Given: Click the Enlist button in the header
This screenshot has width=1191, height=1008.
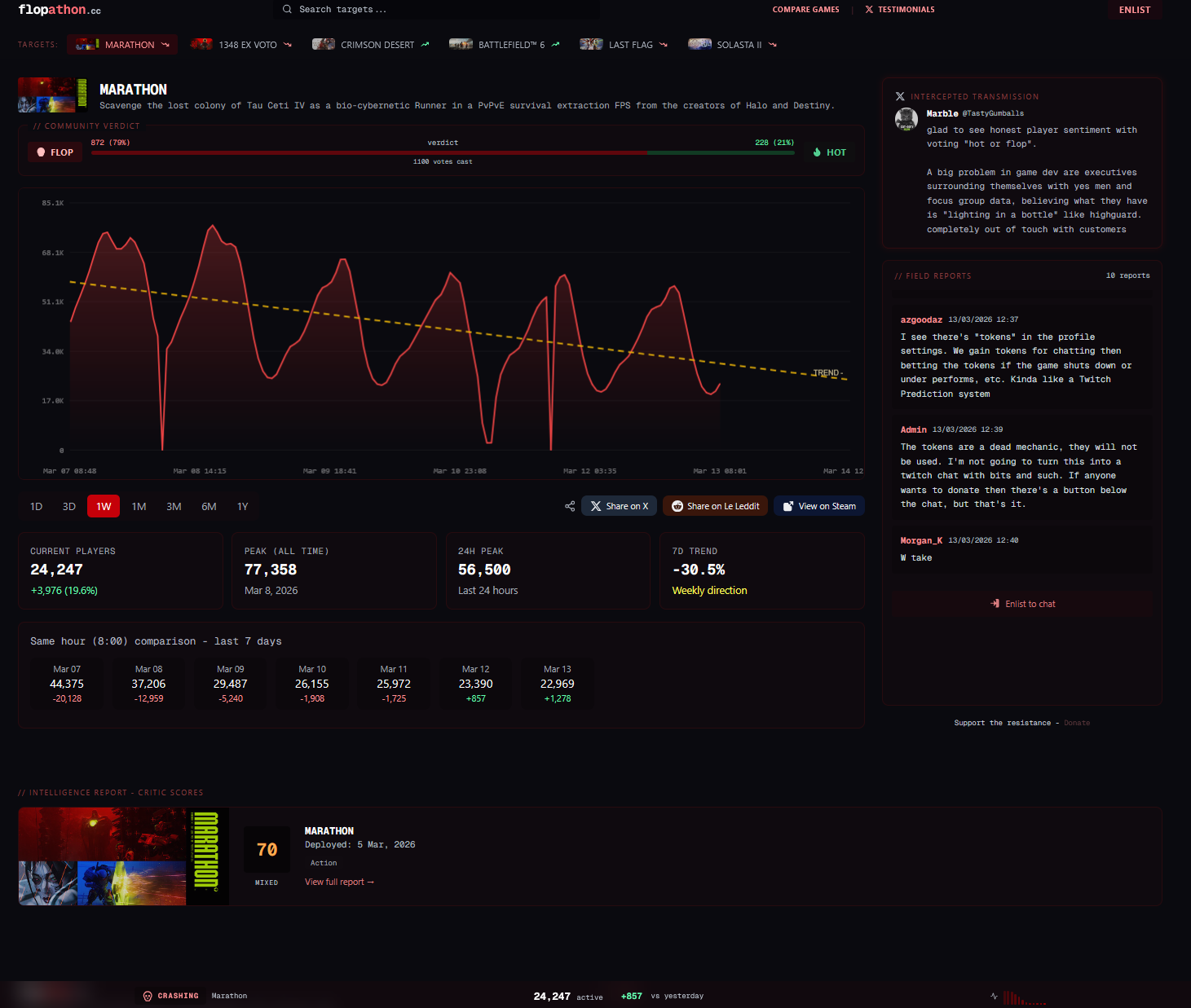Looking at the screenshot, I should coord(1135,10).
